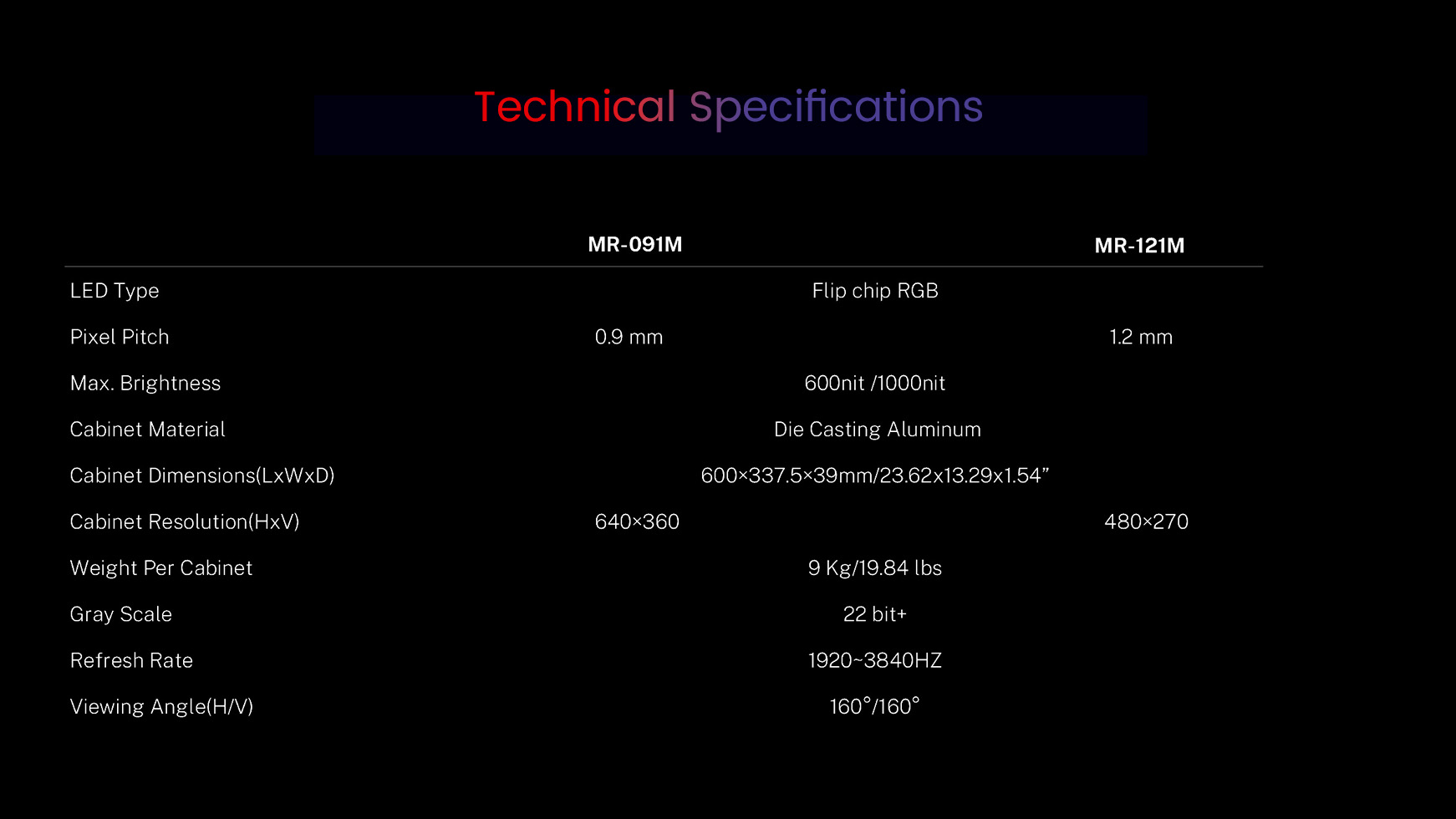The width and height of the screenshot is (1456, 819).
Task: Select the MR-091M column header
Action: [x=635, y=245]
